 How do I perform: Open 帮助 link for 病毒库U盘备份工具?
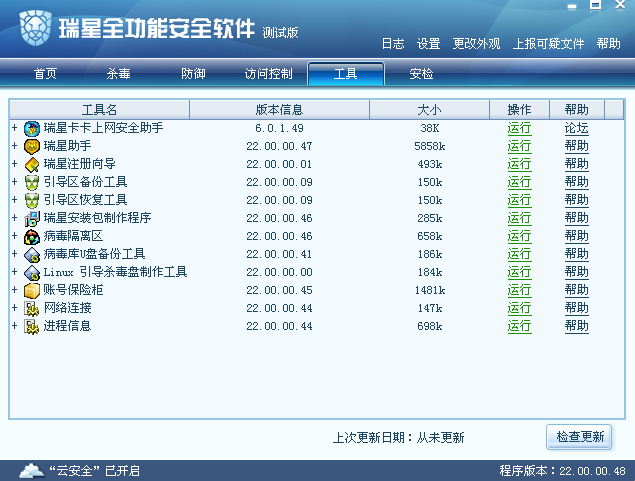577,255
